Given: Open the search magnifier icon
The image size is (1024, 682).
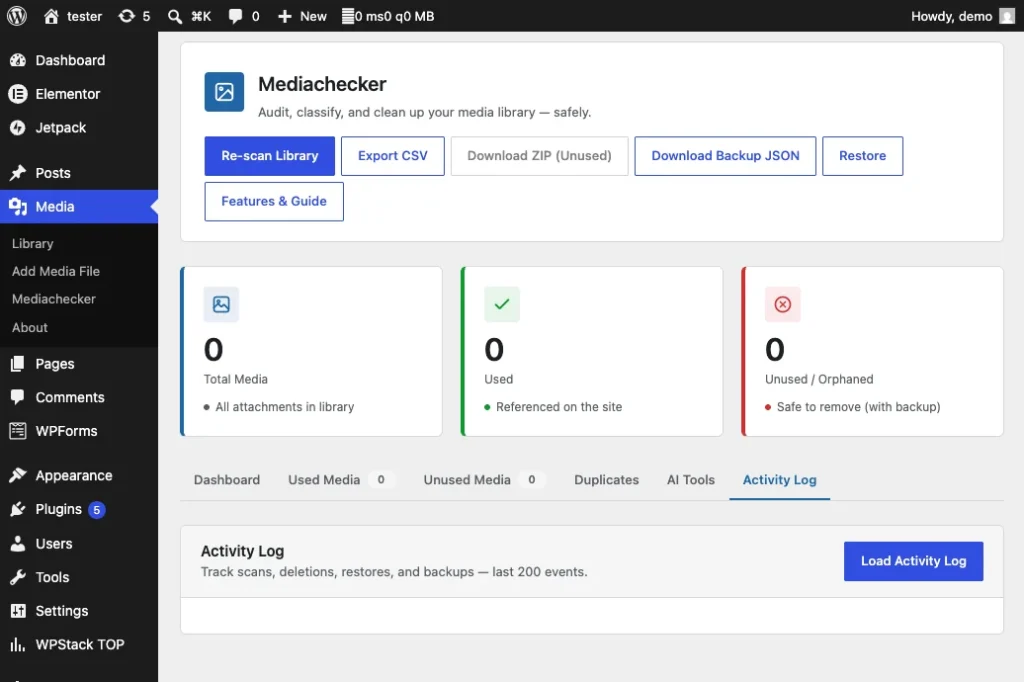Looking at the screenshot, I should click(174, 16).
